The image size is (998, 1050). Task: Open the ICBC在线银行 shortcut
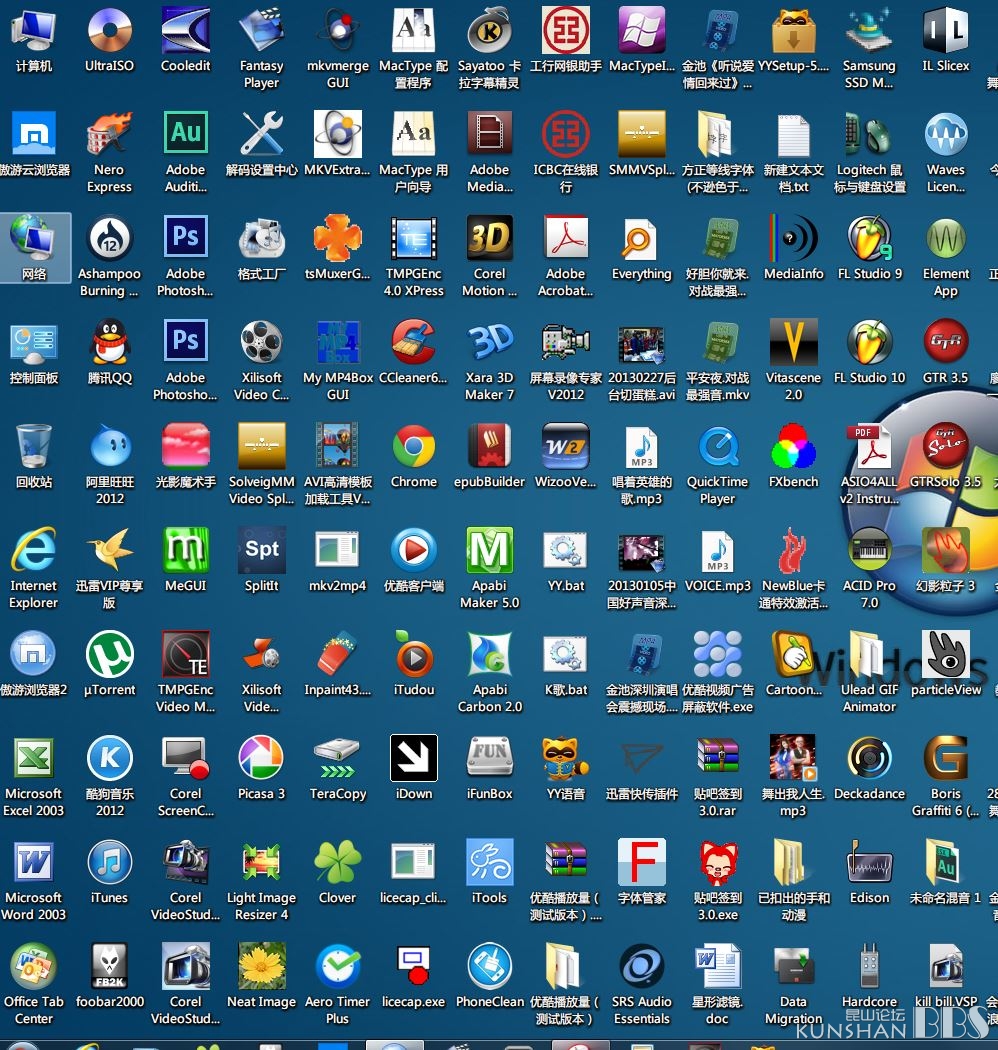pyautogui.click(x=566, y=135)
